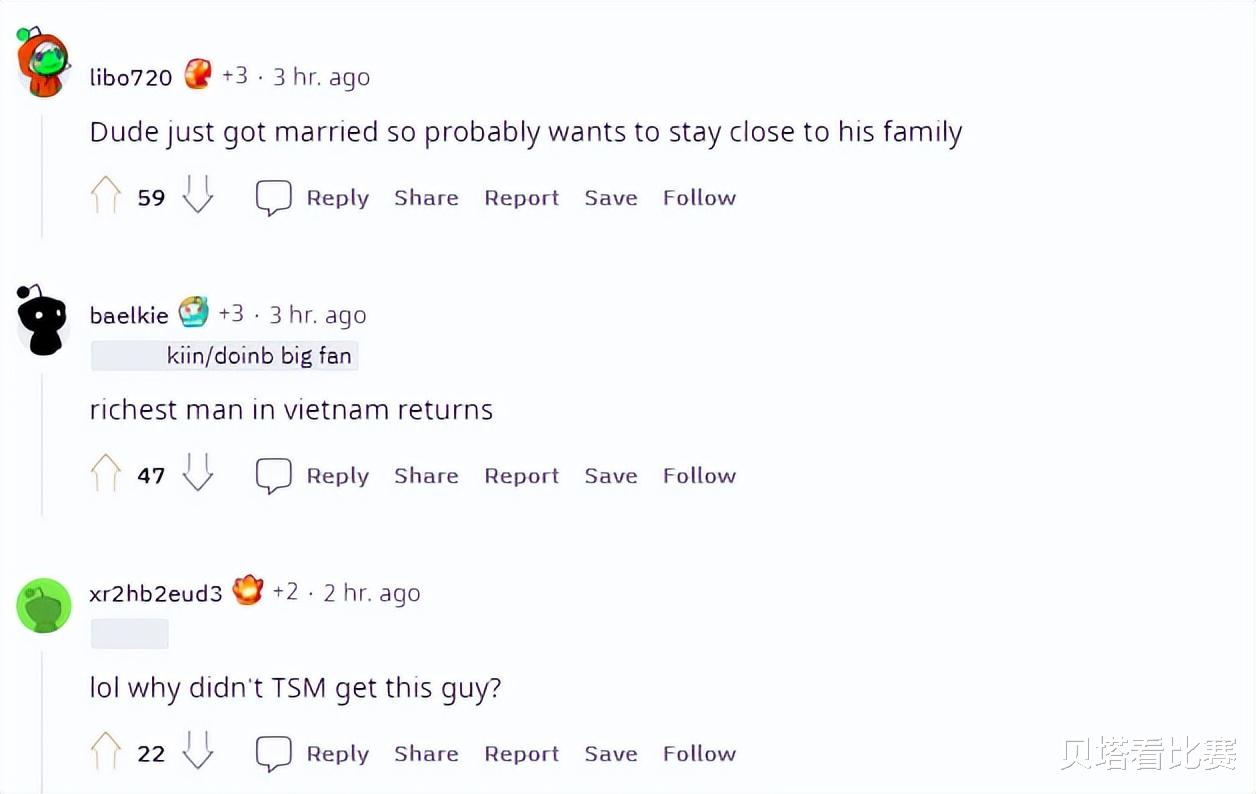The image size is (1256, 794).
Task: Click the reply speech bubble icon under libo720's comment
Action: point(273,198)
